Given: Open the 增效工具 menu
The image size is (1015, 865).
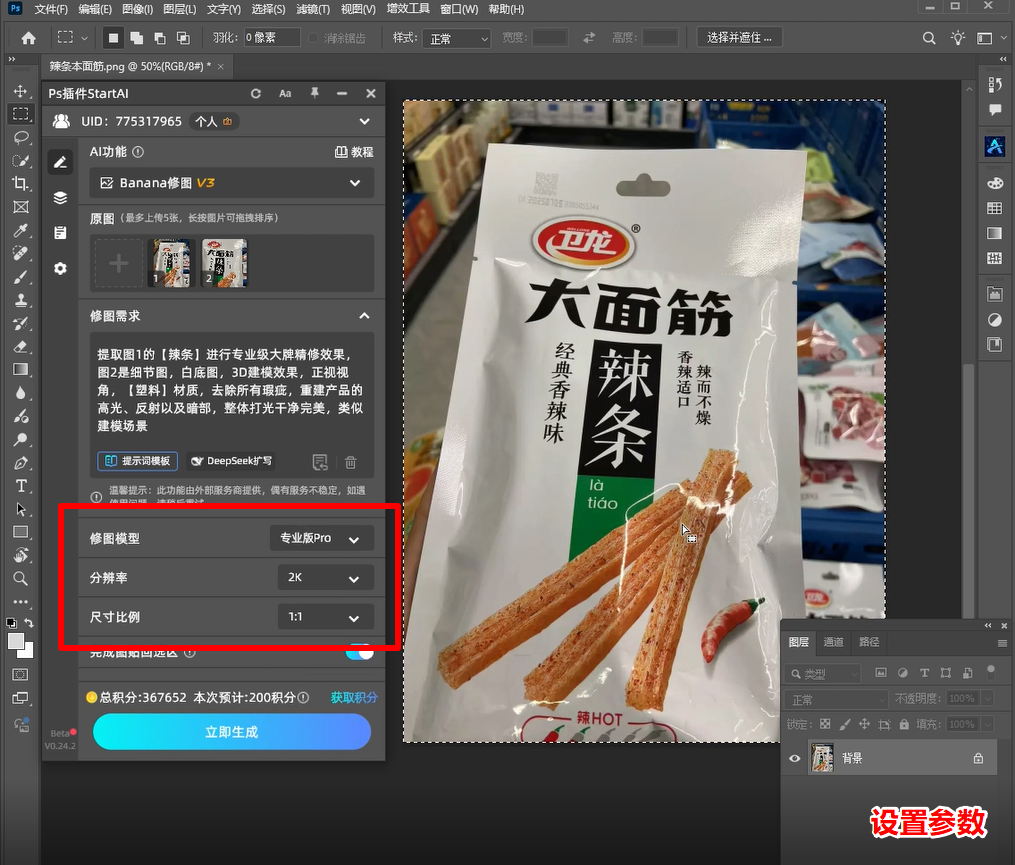Looking at the screenshot, I should click(x=408, y=9).
